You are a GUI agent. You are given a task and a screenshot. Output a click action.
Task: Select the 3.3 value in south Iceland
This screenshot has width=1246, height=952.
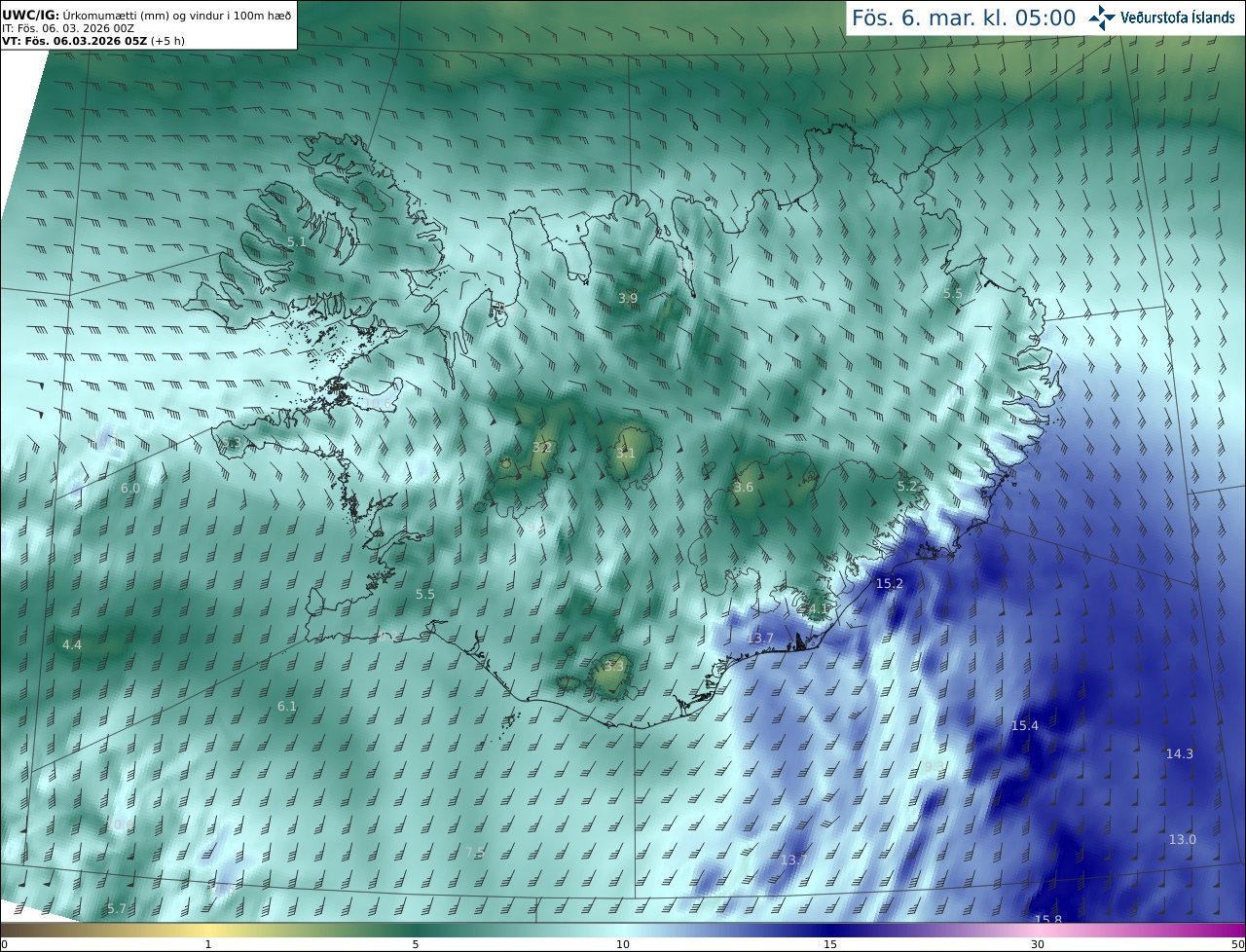[x=614, y=667]
